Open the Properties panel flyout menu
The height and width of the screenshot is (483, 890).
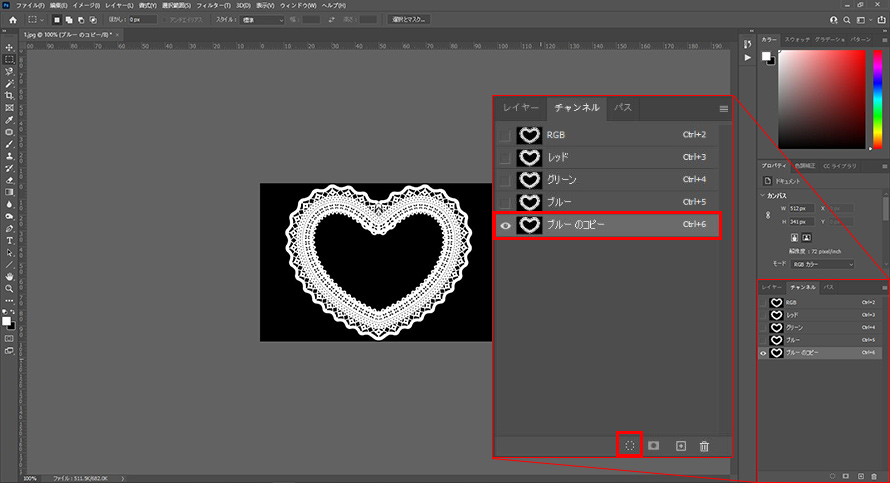884,166
